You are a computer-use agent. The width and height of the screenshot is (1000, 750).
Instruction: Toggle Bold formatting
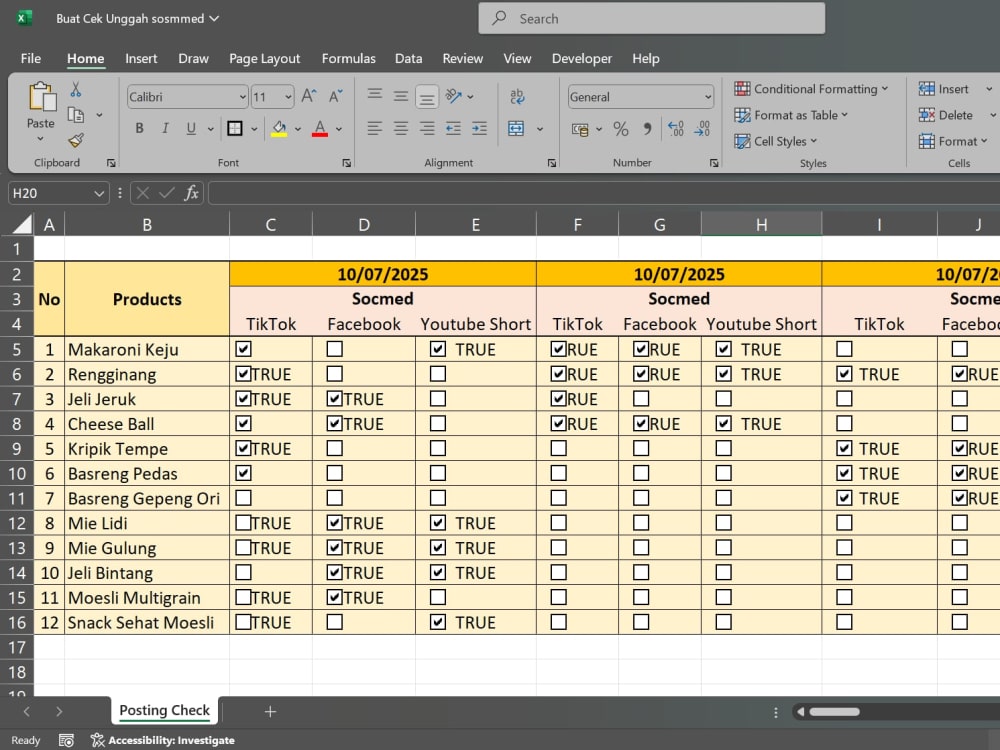click(139, 128)
